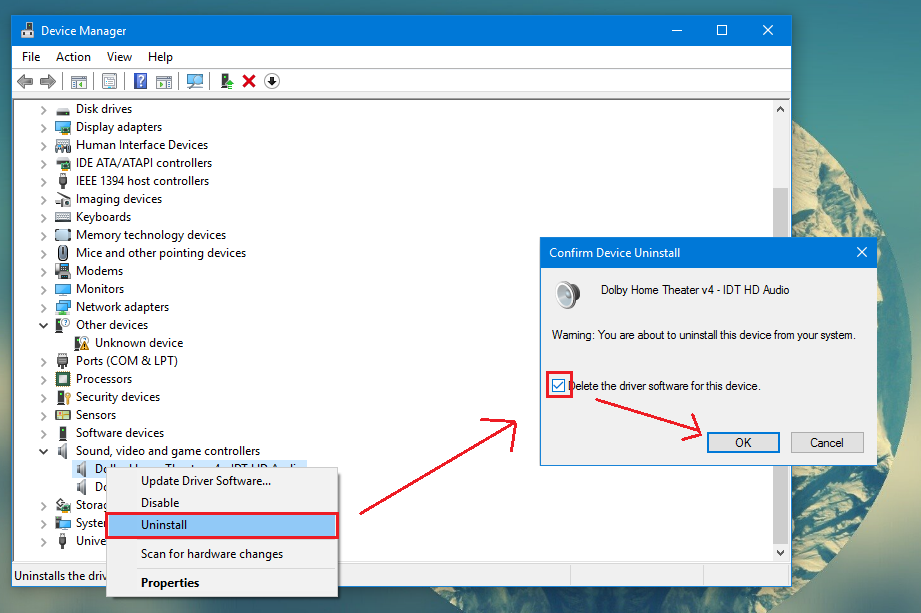Select the Unknown device entry
Screen dimensions: 921x613
(x=139, y=343)
